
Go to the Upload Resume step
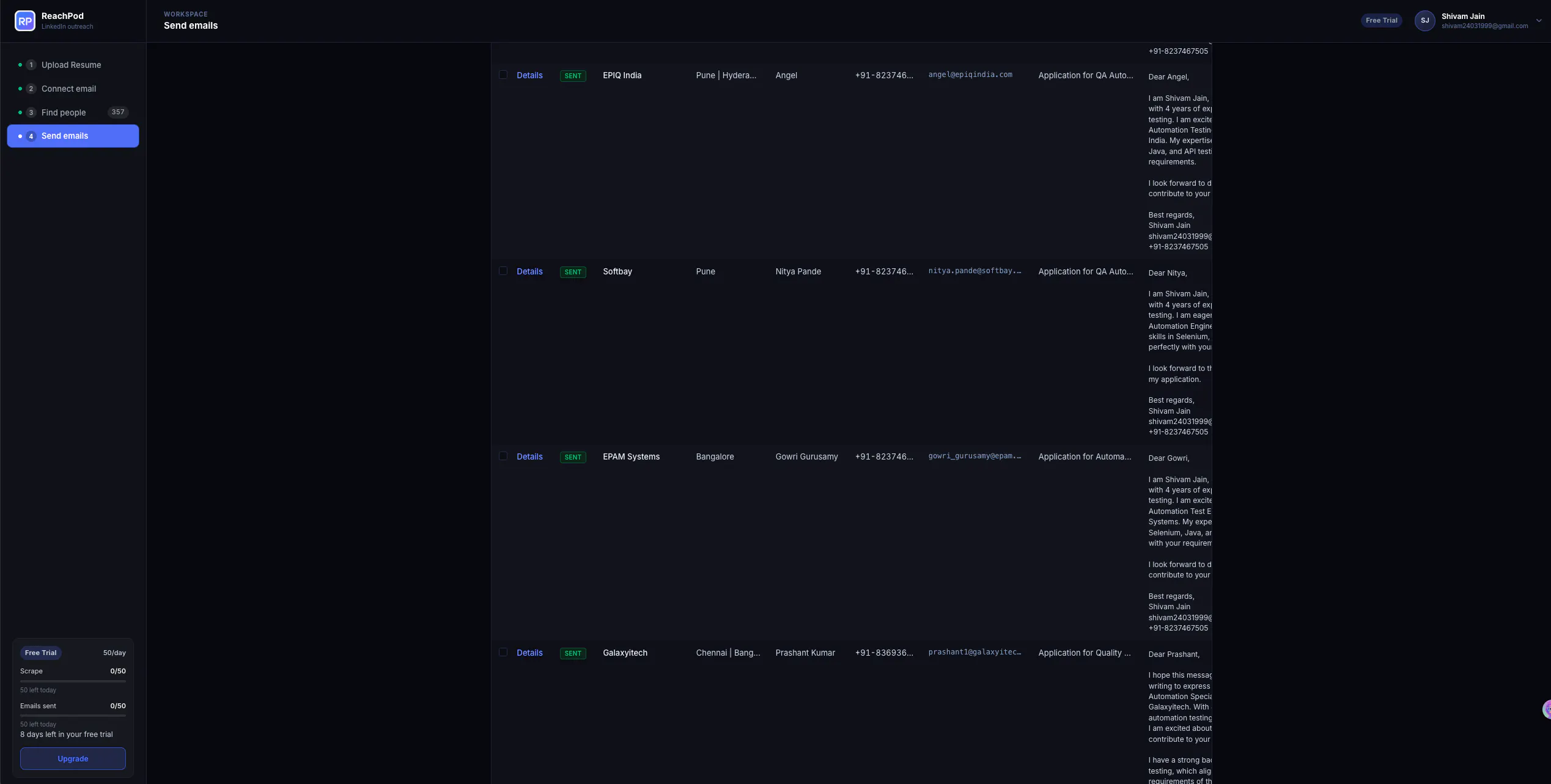tap(73, 65)
